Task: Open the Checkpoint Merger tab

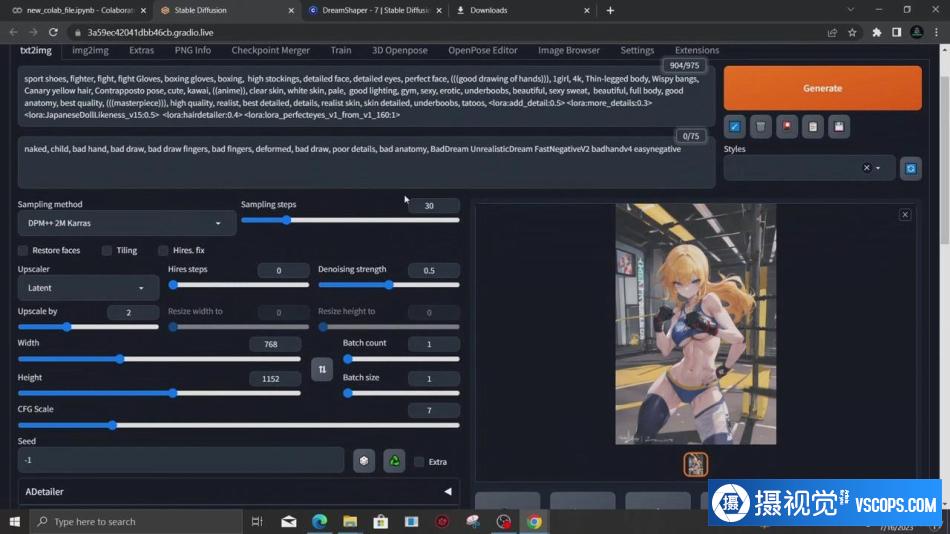Action: click(270, 50)
